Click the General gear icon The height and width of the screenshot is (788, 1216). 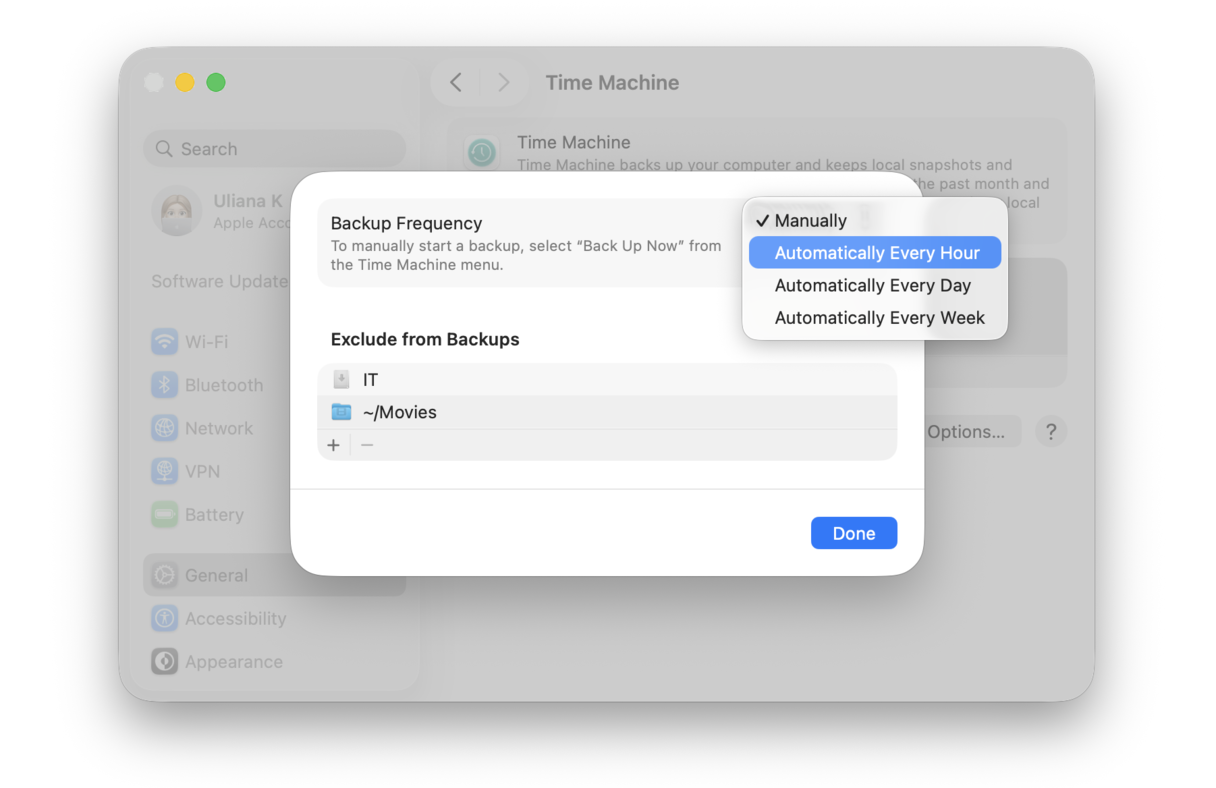coord(164,576)
